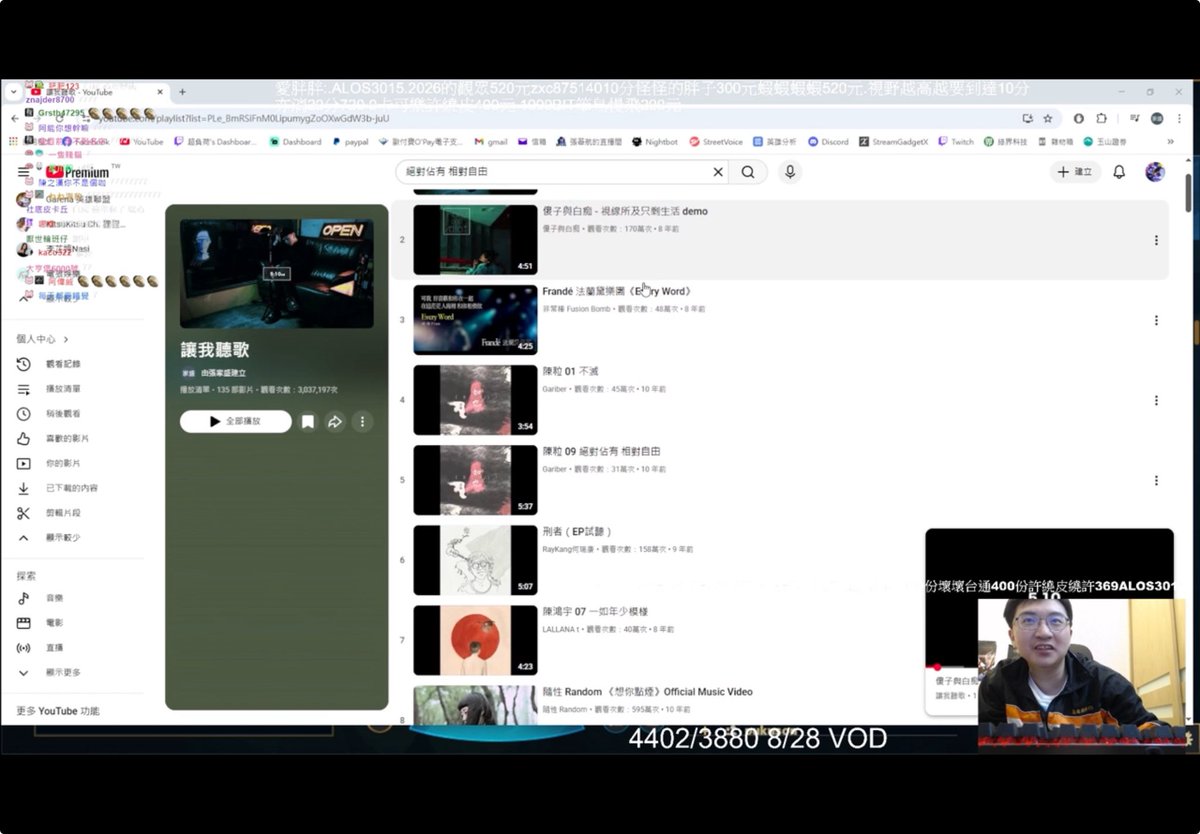Image resolution: width=1200 pixels, height=834 pixels.
Task: Open Chrome's extensions puzzle icon
Action: click(1103, 118)
